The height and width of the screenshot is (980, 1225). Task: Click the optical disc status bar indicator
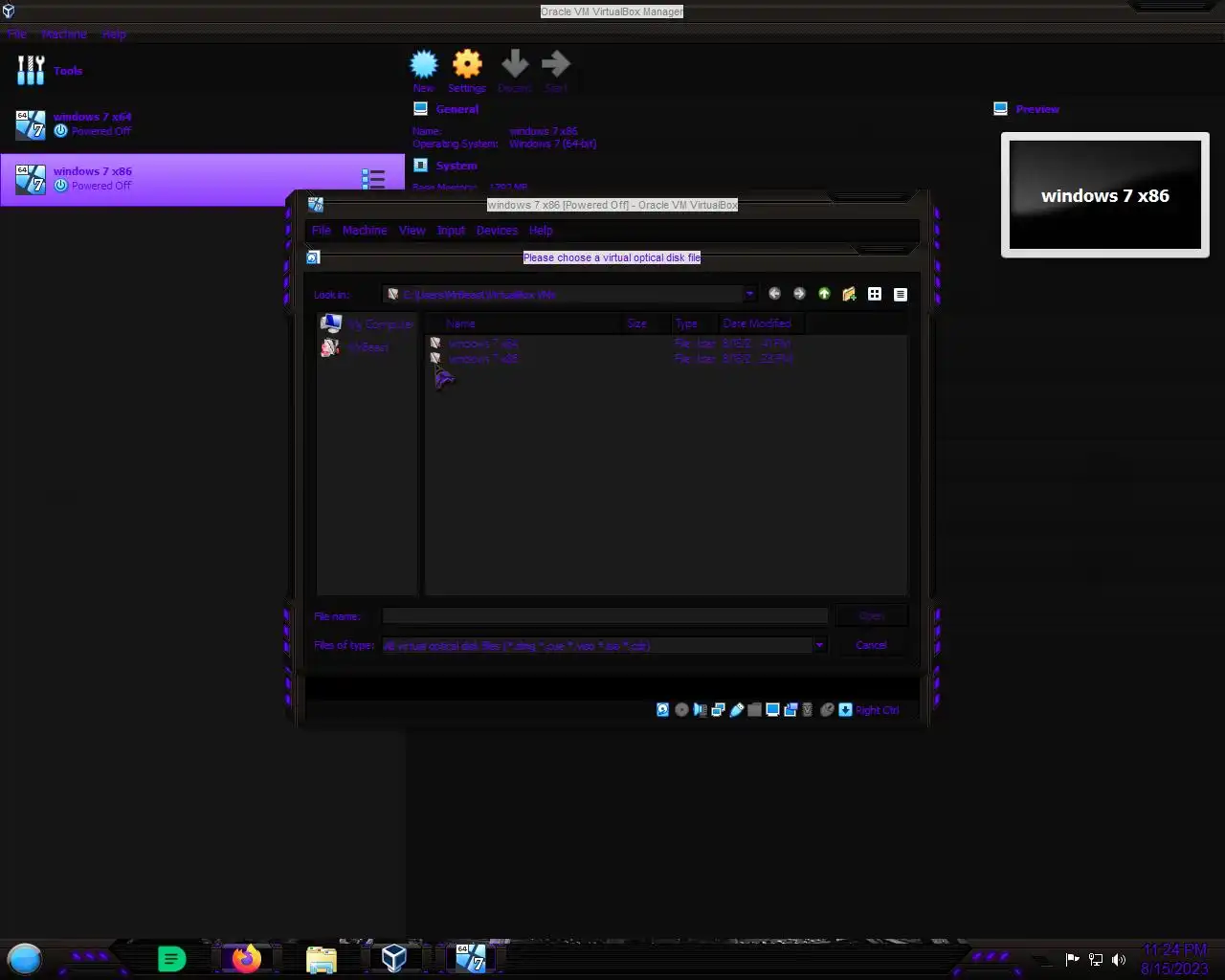click(681, 710)
